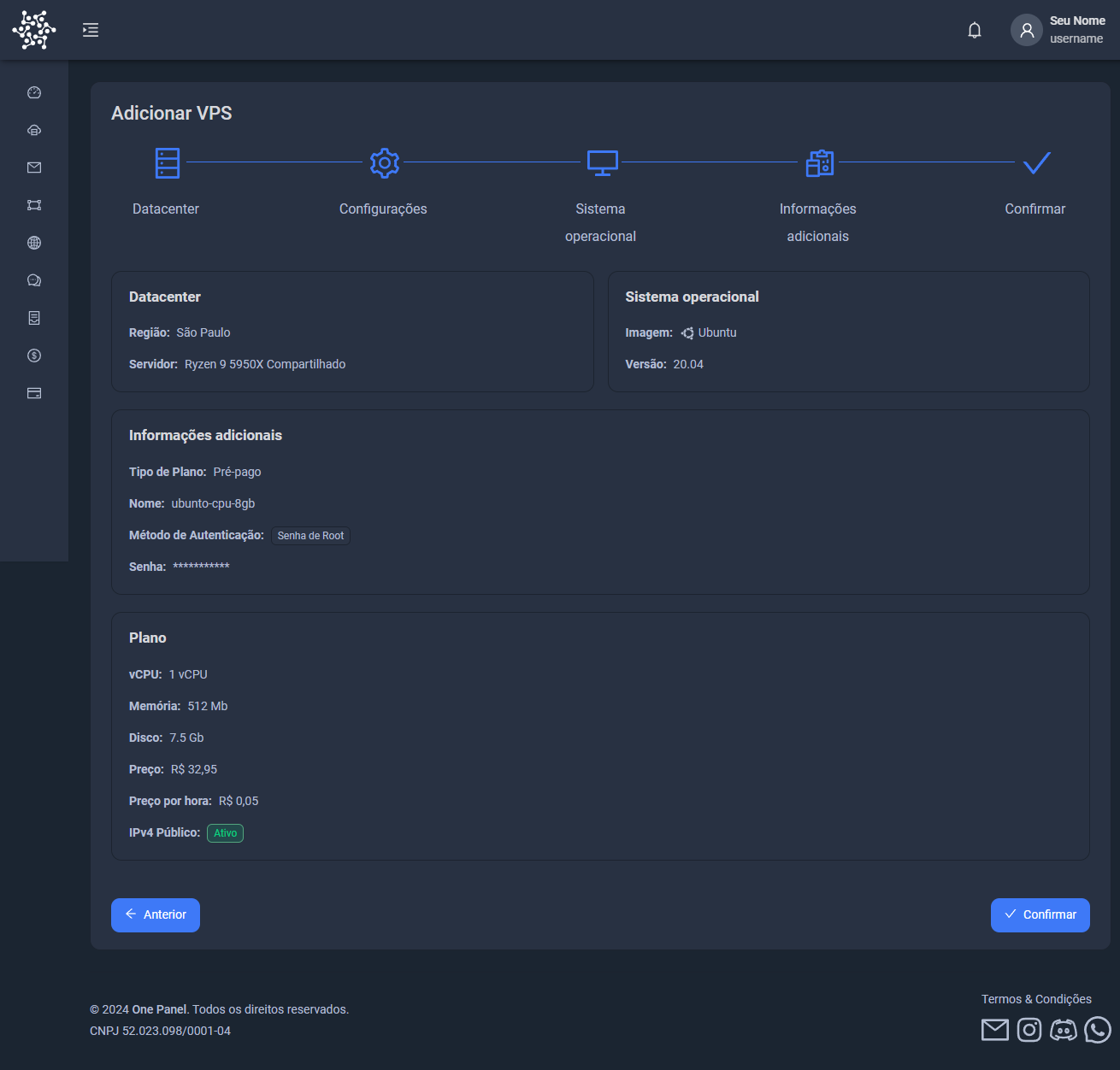Select the Ryzen 9 5950X Compartilhado text
The width and height of the screenshot is (1120, 1070).
click(x=265, y=364)
